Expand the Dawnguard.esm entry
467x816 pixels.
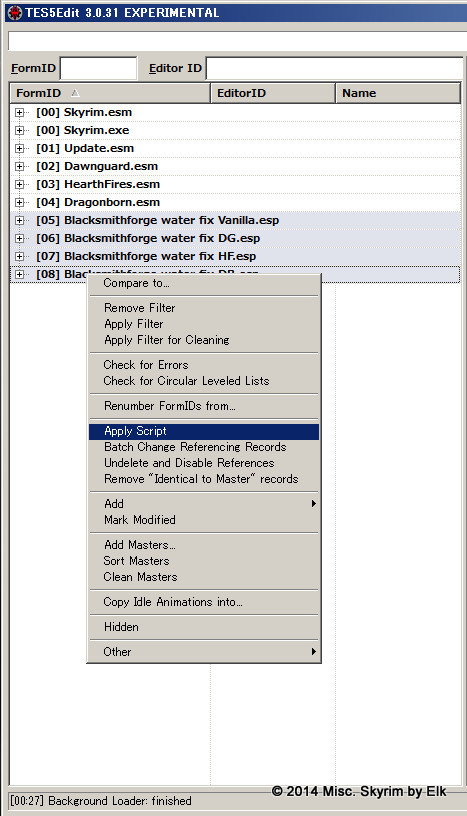(x=19, y=167)
